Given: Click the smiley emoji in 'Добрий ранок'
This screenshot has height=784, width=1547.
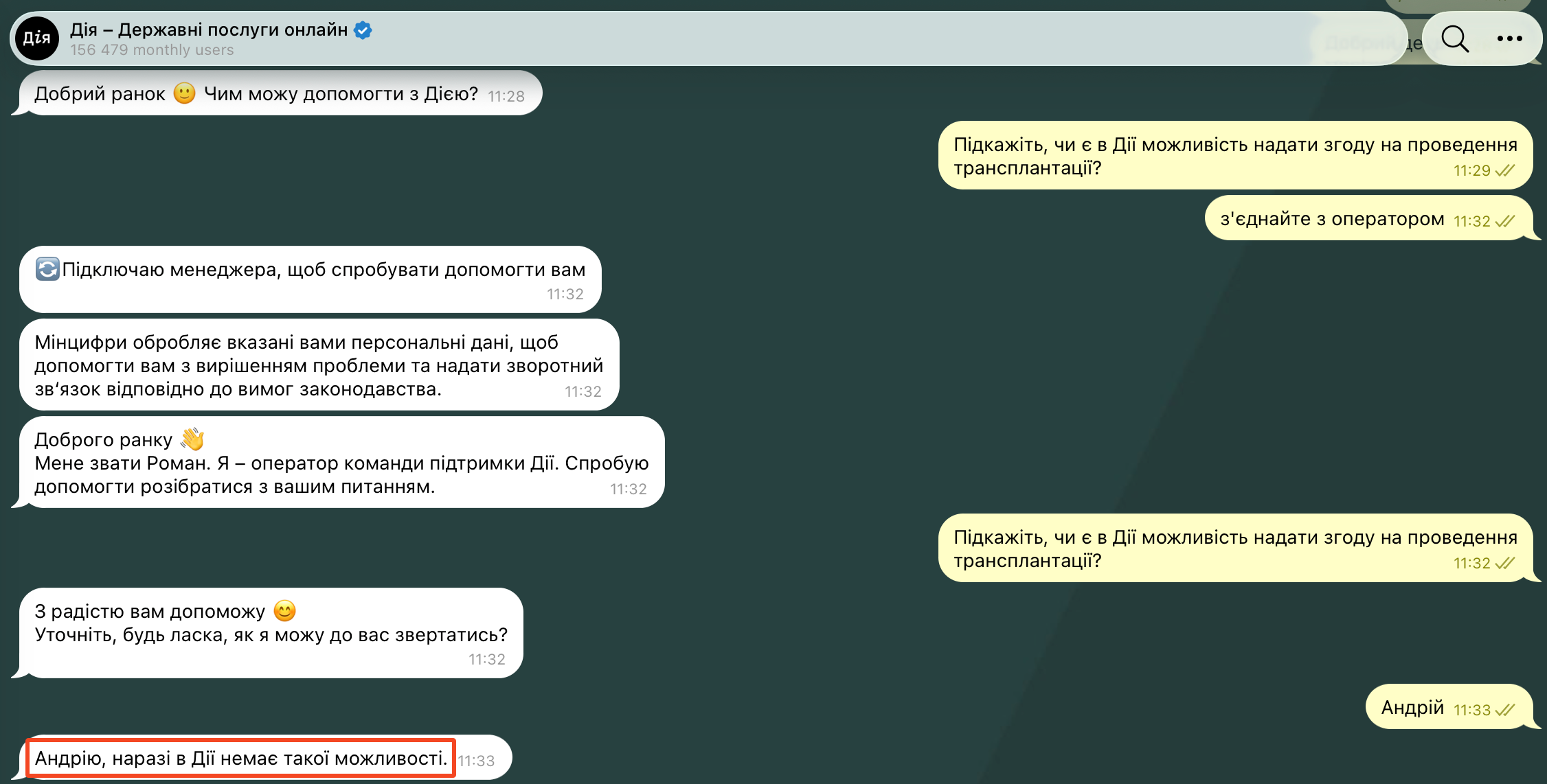Looking at the screenshot, I should pyautogui.click(x=184, y=93).
